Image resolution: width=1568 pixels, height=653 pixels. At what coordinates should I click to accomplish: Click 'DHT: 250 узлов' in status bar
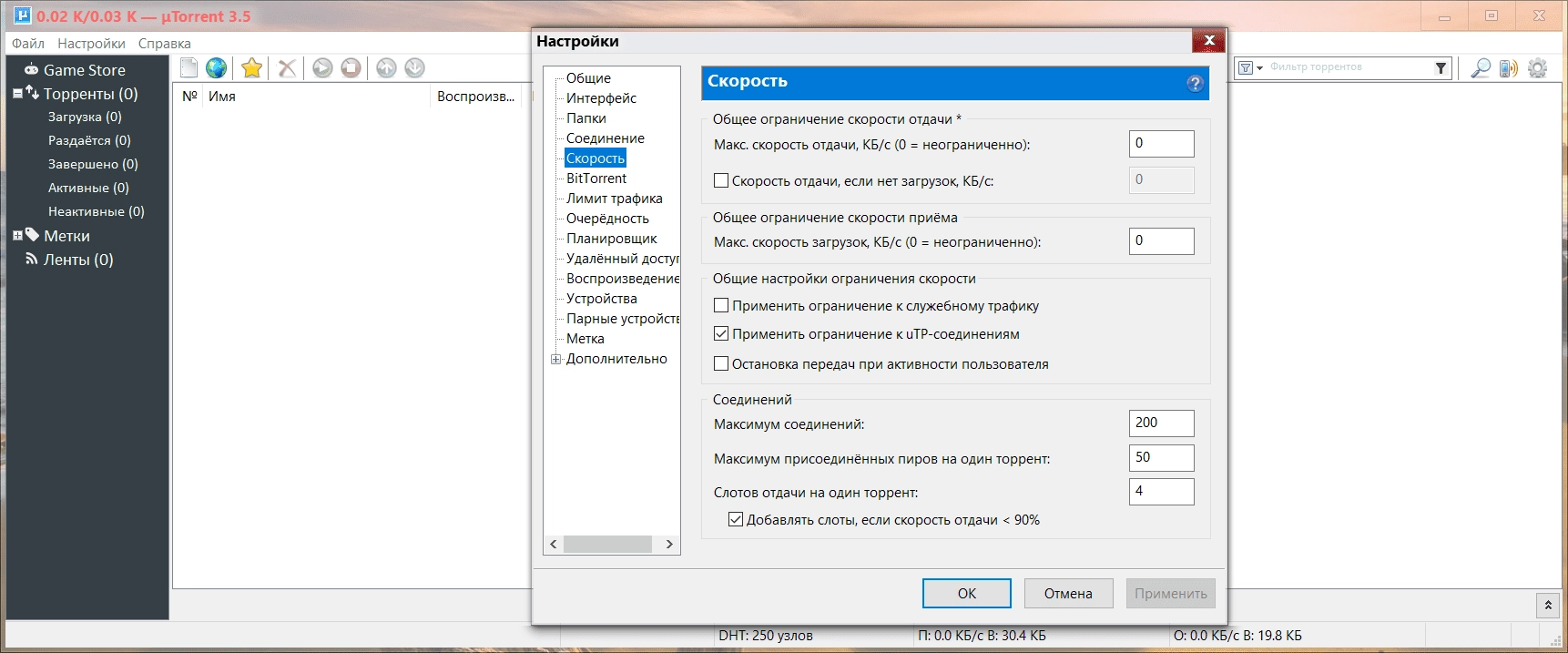tap(765, 636)
